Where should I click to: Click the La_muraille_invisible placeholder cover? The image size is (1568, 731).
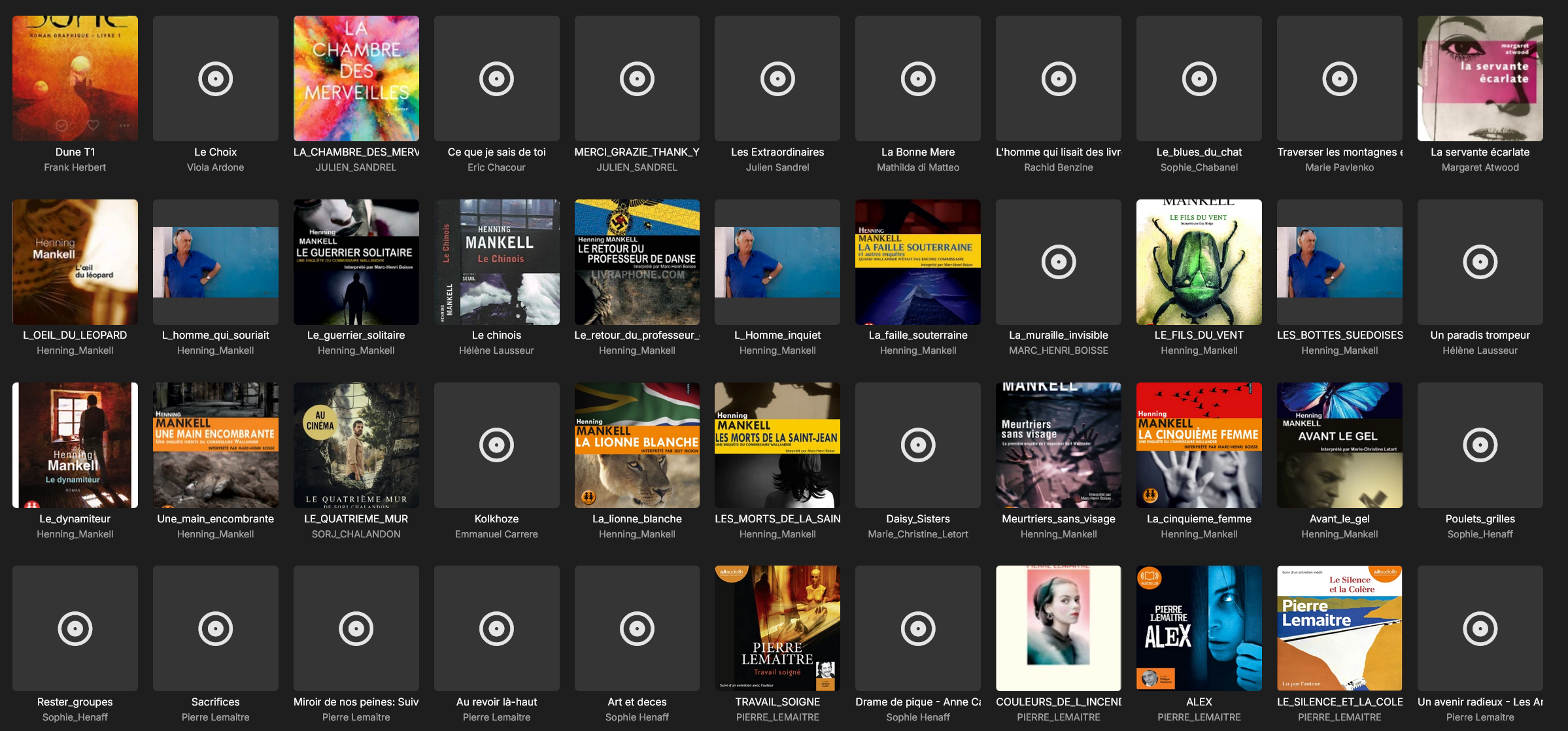point(1058,262)
